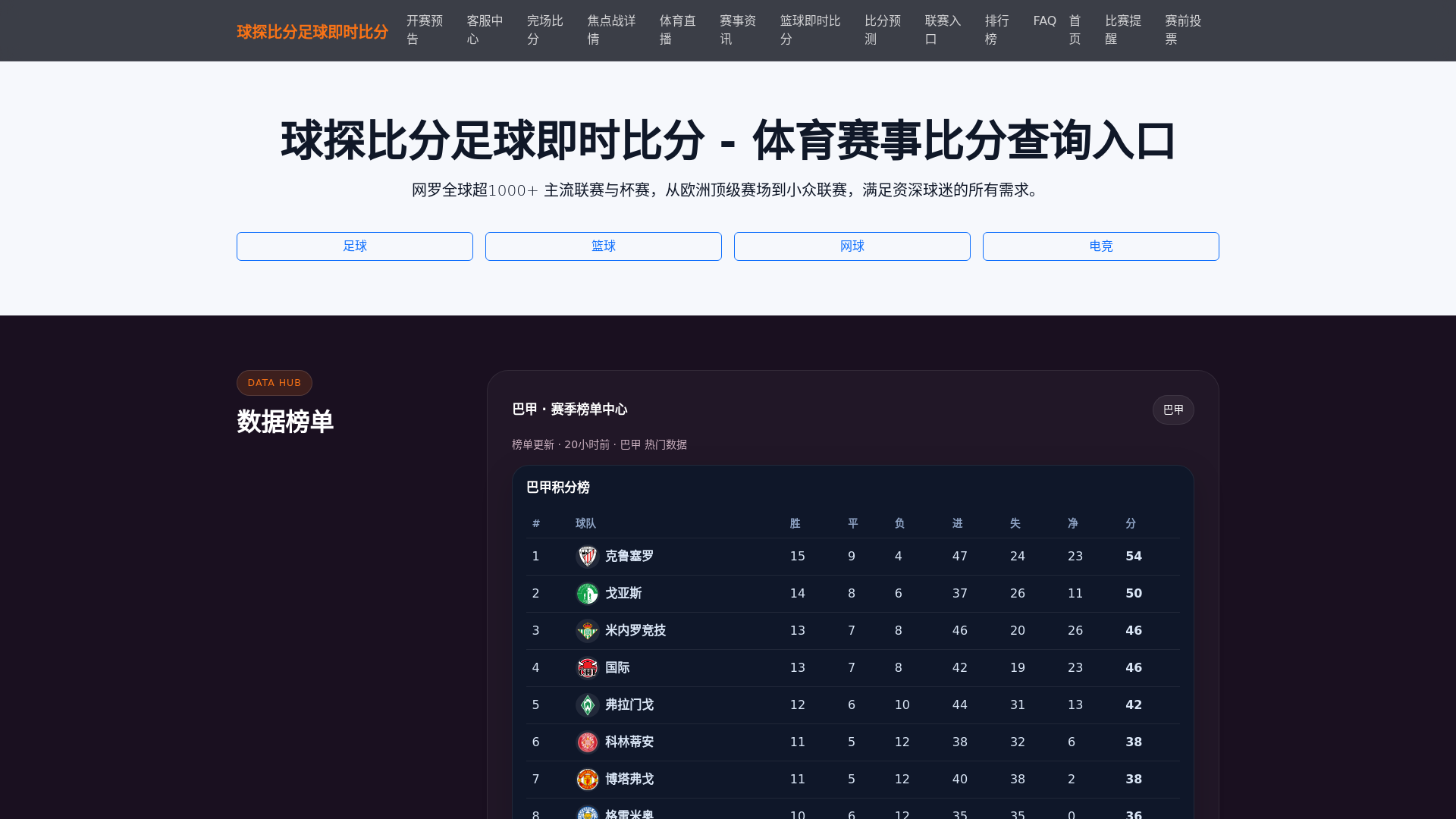Screen dimensions: 1456x819
Task: Click team name 国际
Action: click(x=617, y=668)
